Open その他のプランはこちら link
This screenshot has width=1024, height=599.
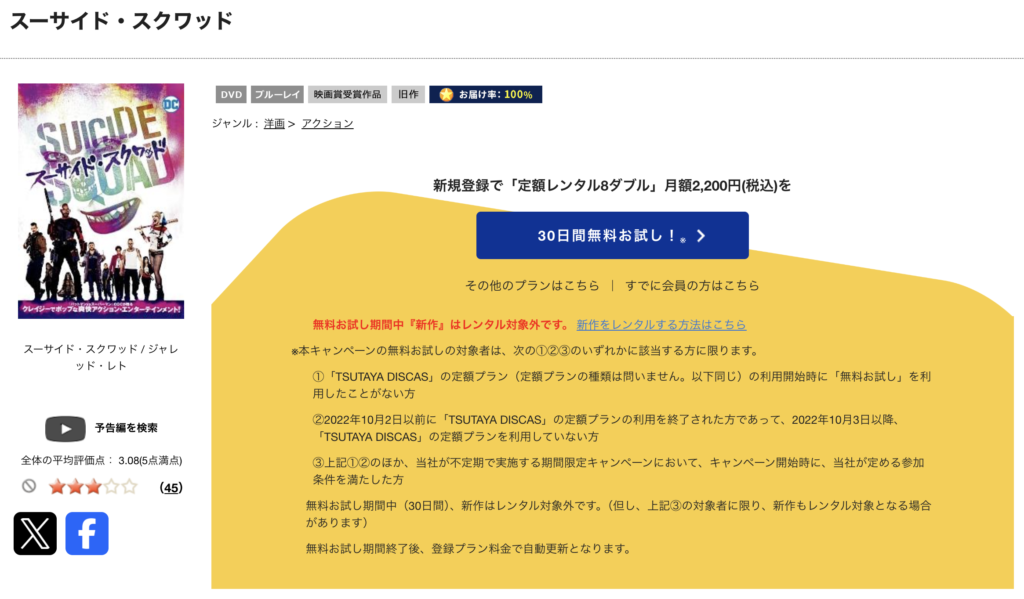click(532, 285)
